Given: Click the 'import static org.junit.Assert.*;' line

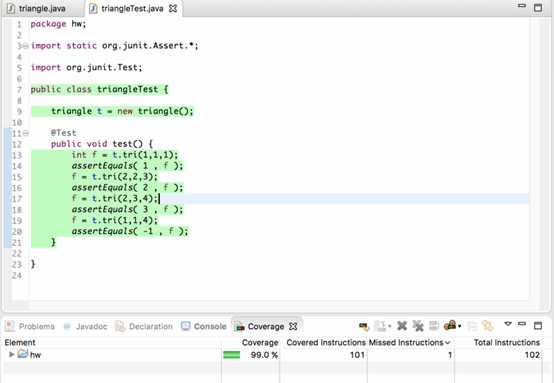Looking at the screenshot, I should (x=114, y=46).
